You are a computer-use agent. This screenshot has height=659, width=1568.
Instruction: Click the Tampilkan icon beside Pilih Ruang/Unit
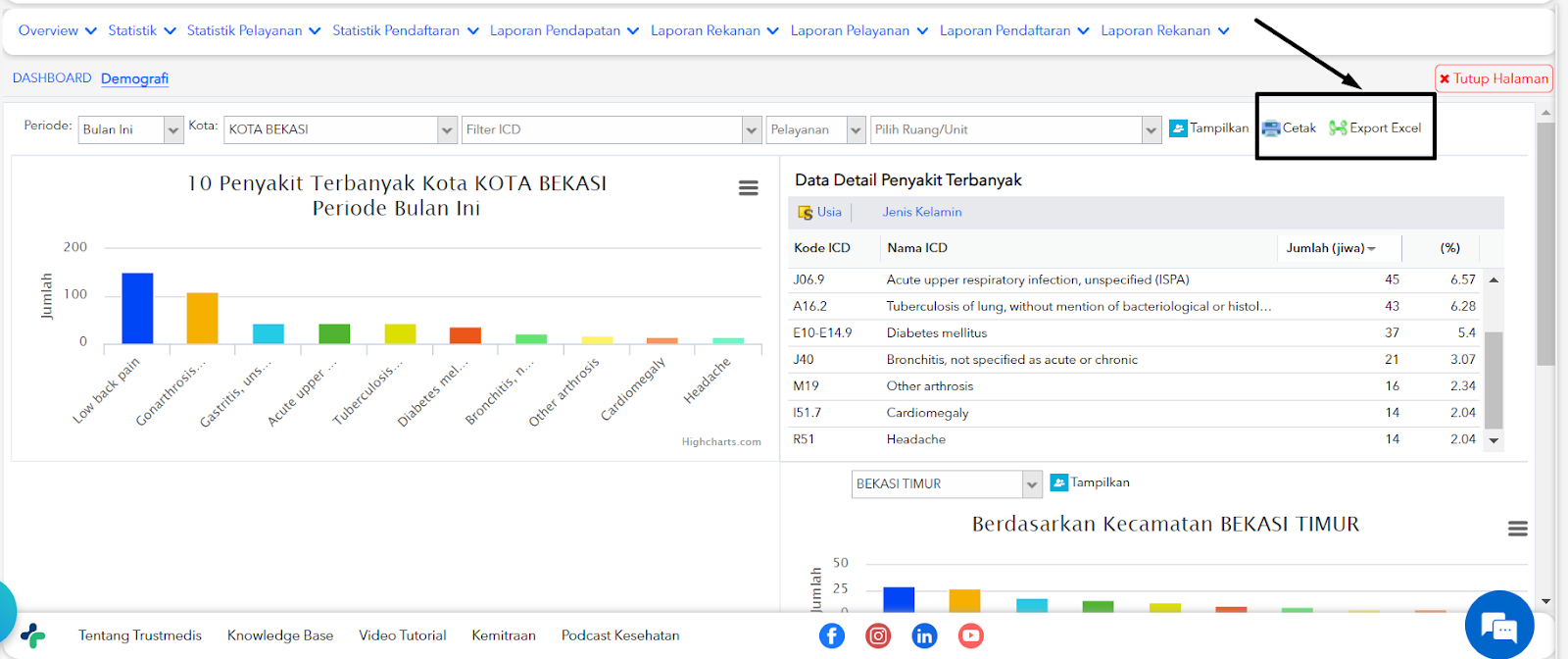(1178, 128)
